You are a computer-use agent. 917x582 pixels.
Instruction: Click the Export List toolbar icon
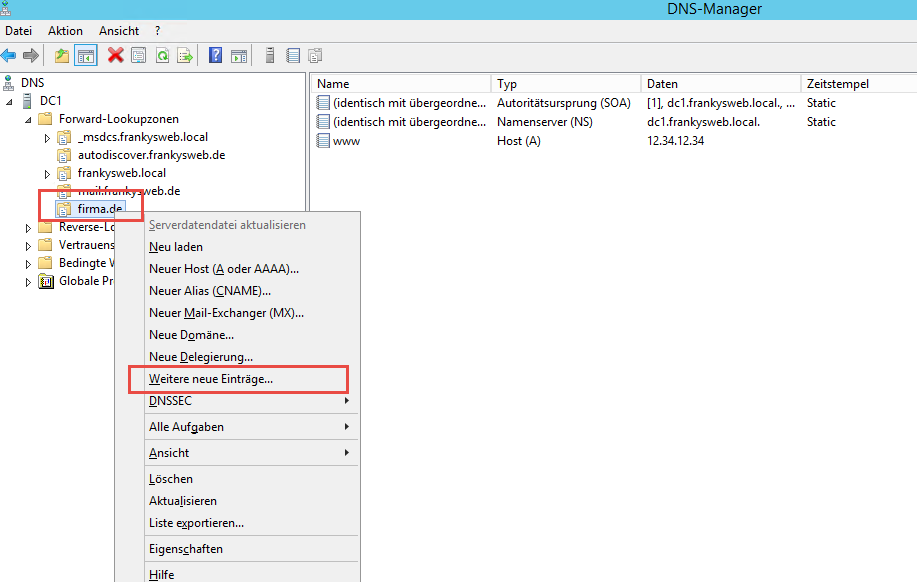coord(185,56)
